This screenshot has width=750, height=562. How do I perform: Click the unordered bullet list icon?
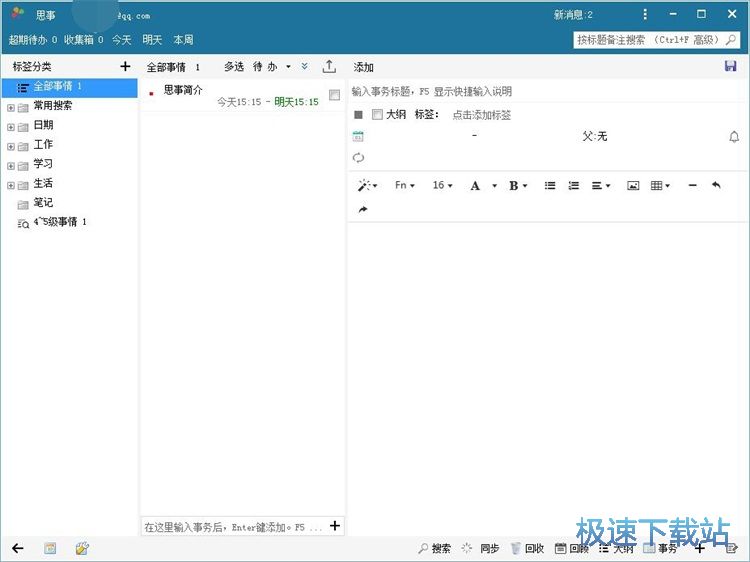(550, 185)
